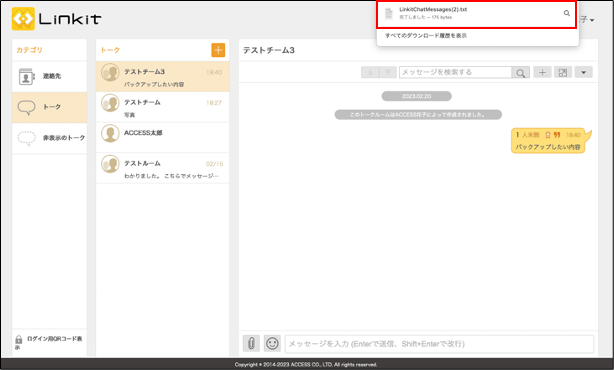Open the user account dropdown arrow

click(592, 20)
